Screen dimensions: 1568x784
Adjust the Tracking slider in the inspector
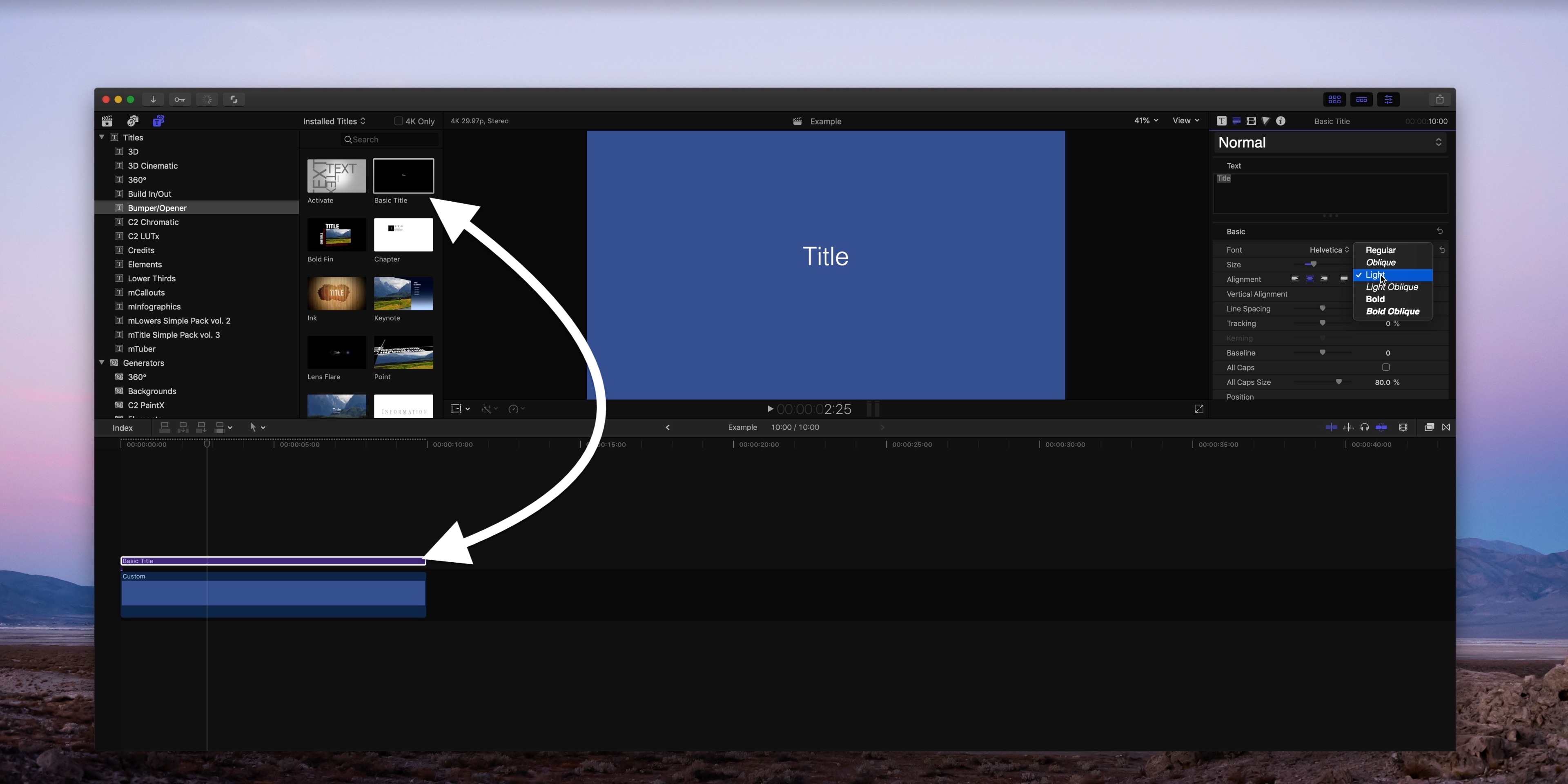pos(1322,323)
